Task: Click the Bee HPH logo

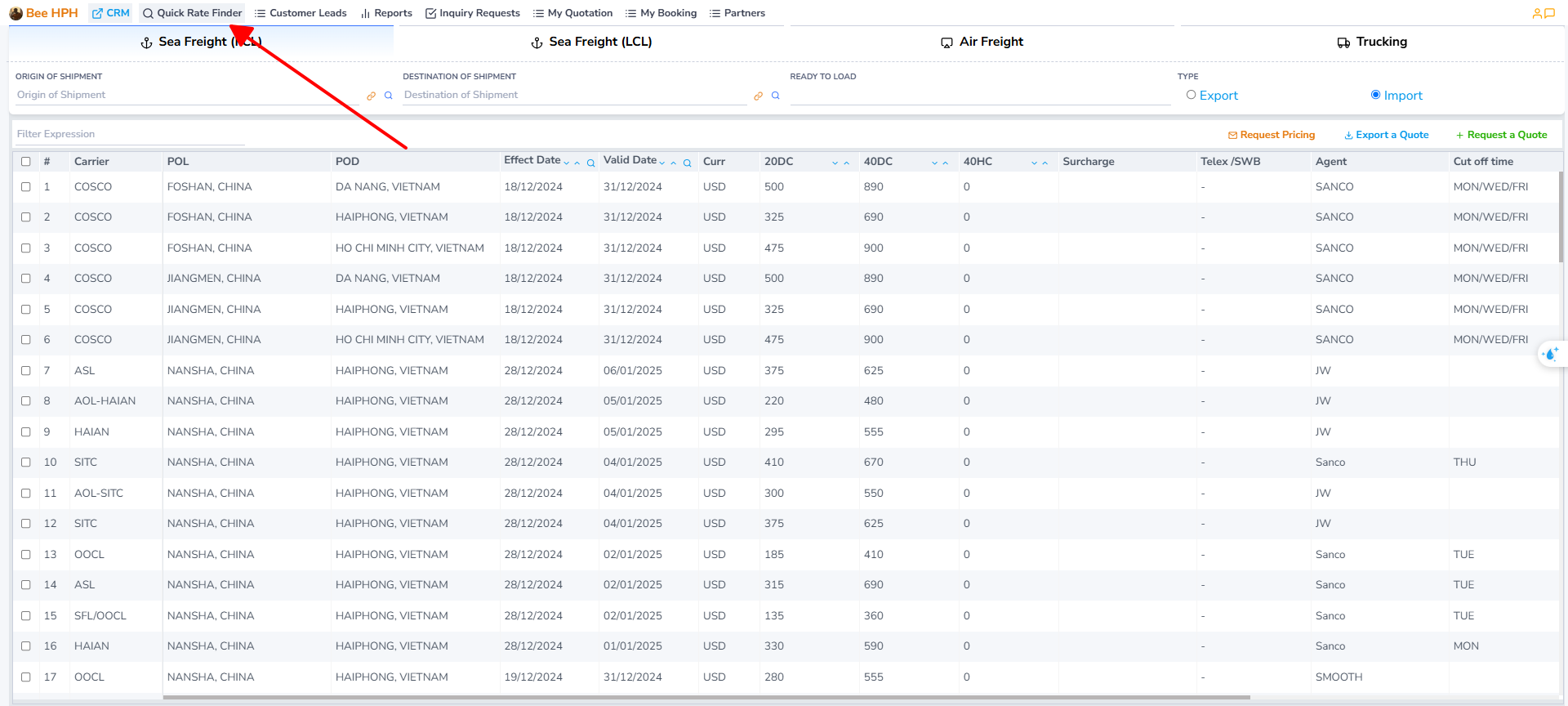Action: click(43, 13)
